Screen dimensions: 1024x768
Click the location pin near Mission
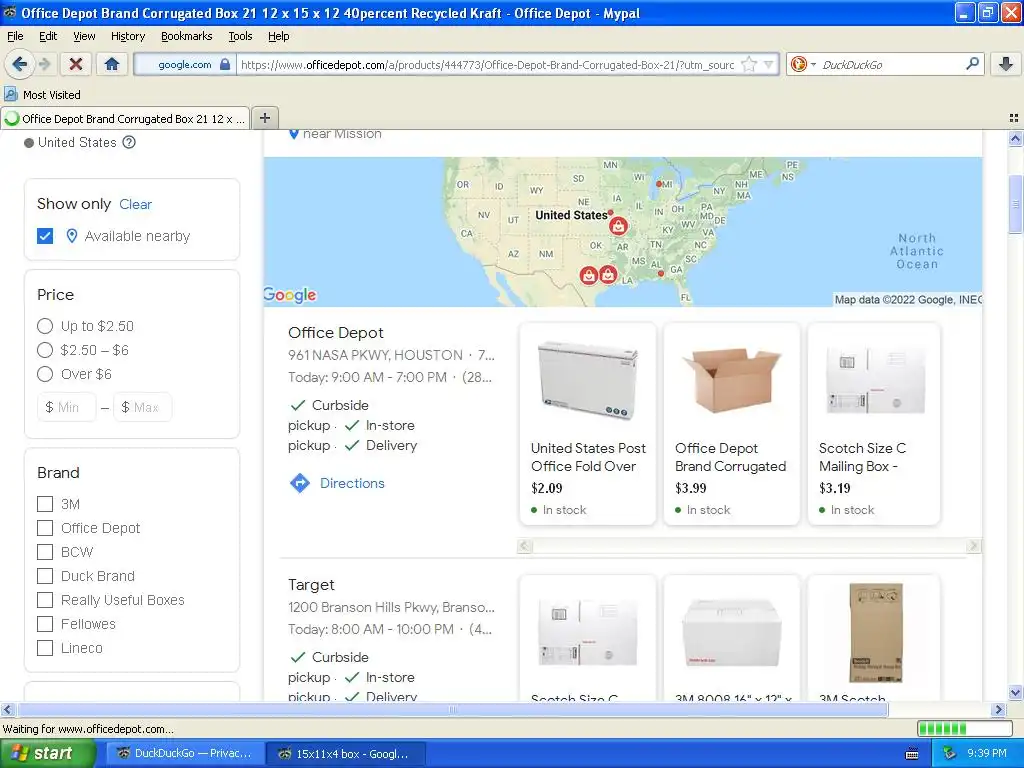pos(294,134)
